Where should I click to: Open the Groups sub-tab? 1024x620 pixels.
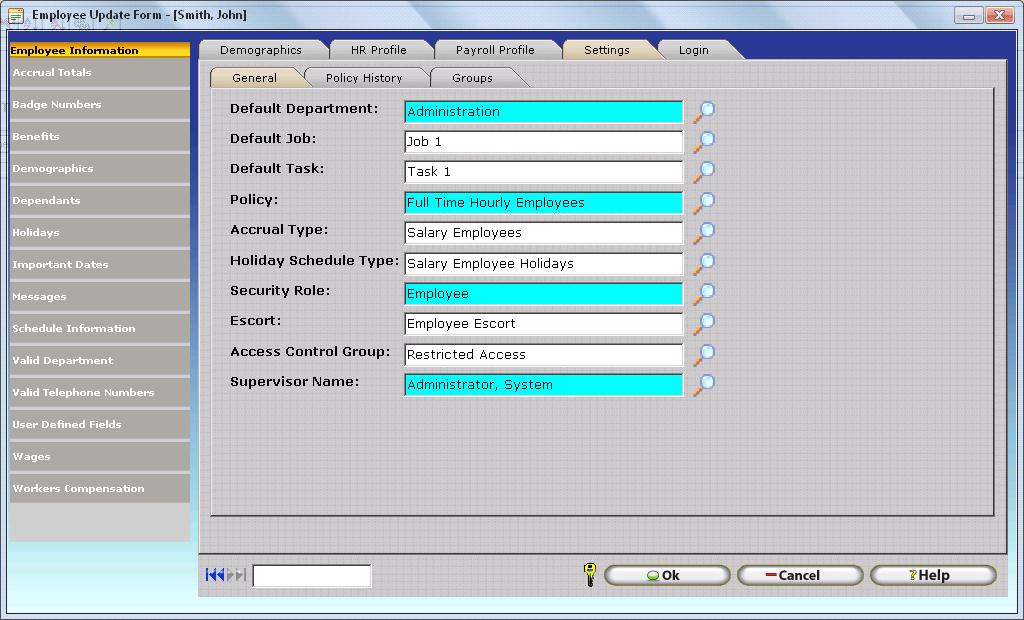point(472,78)
